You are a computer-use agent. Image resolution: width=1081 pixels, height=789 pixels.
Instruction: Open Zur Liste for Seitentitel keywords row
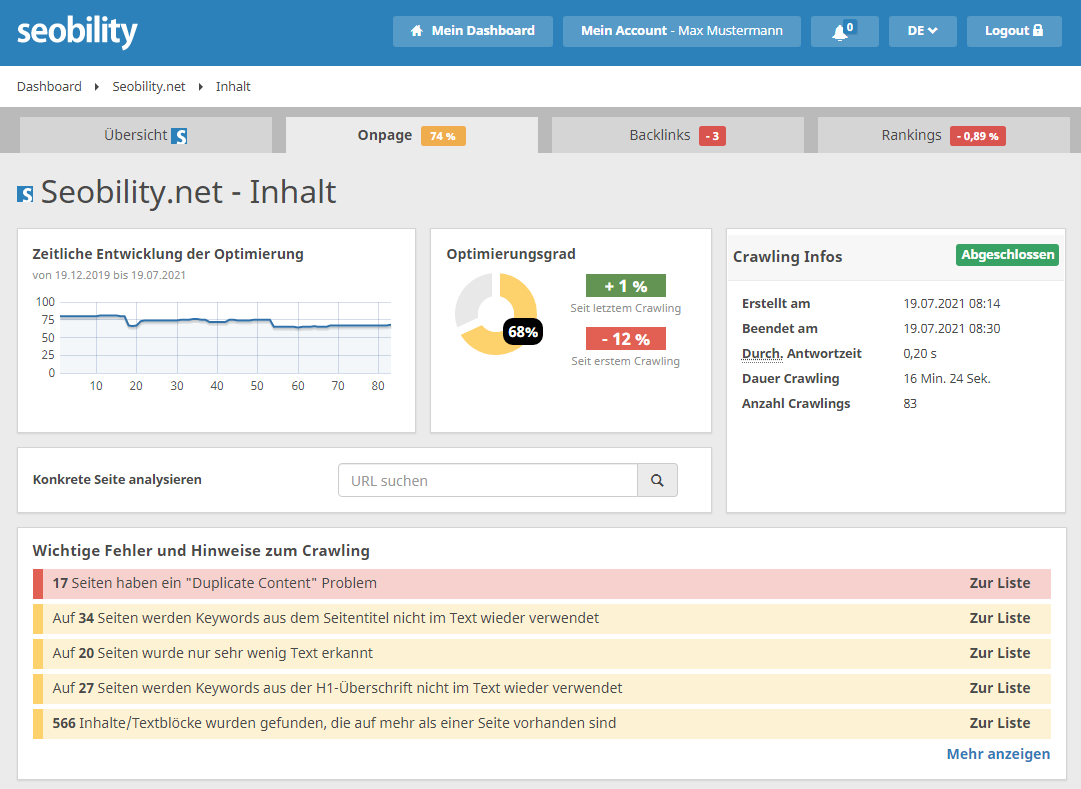click(x=1000, y=618)
